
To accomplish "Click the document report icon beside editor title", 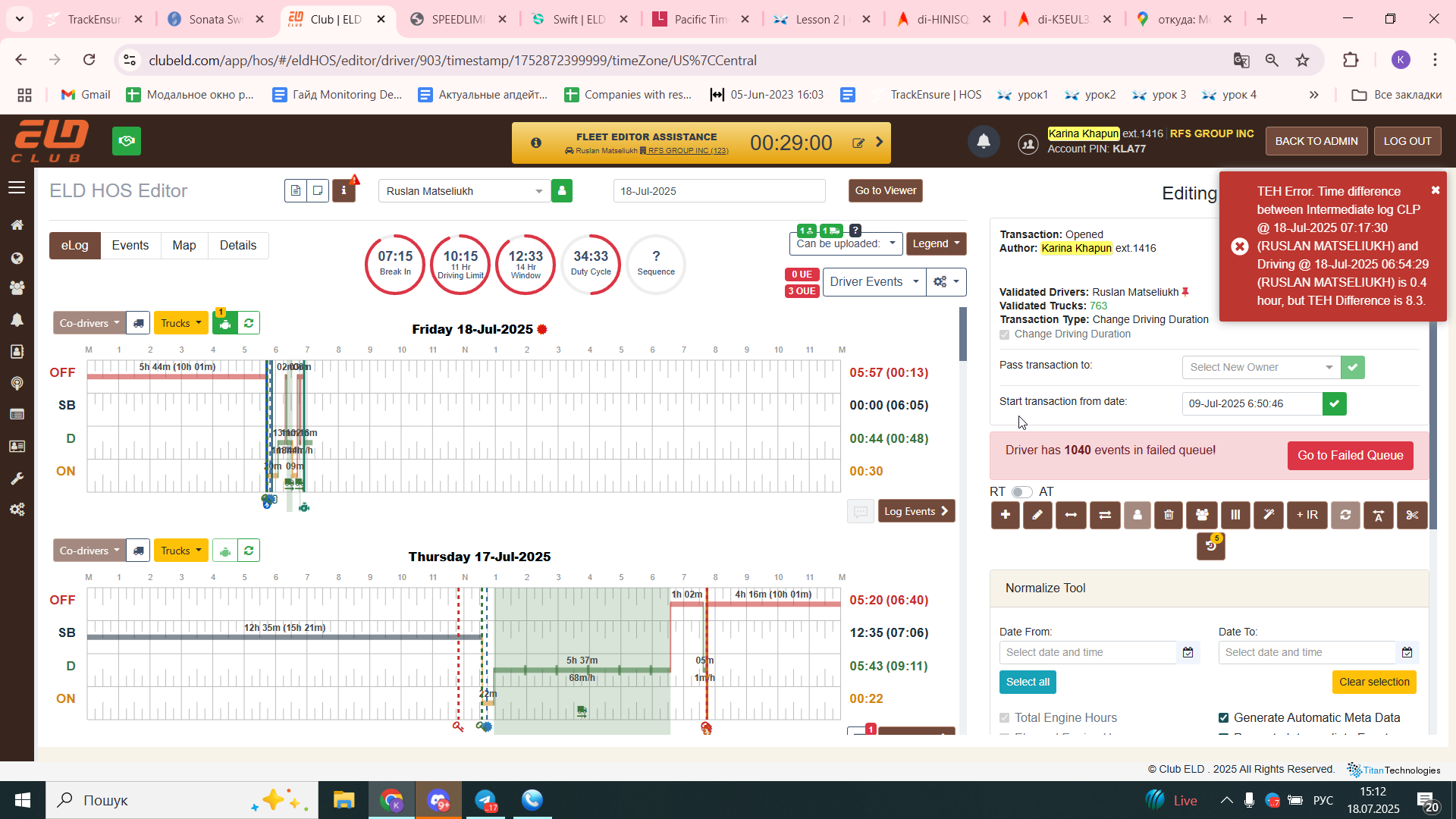I will pyautogui.click(x=296, y=191).
